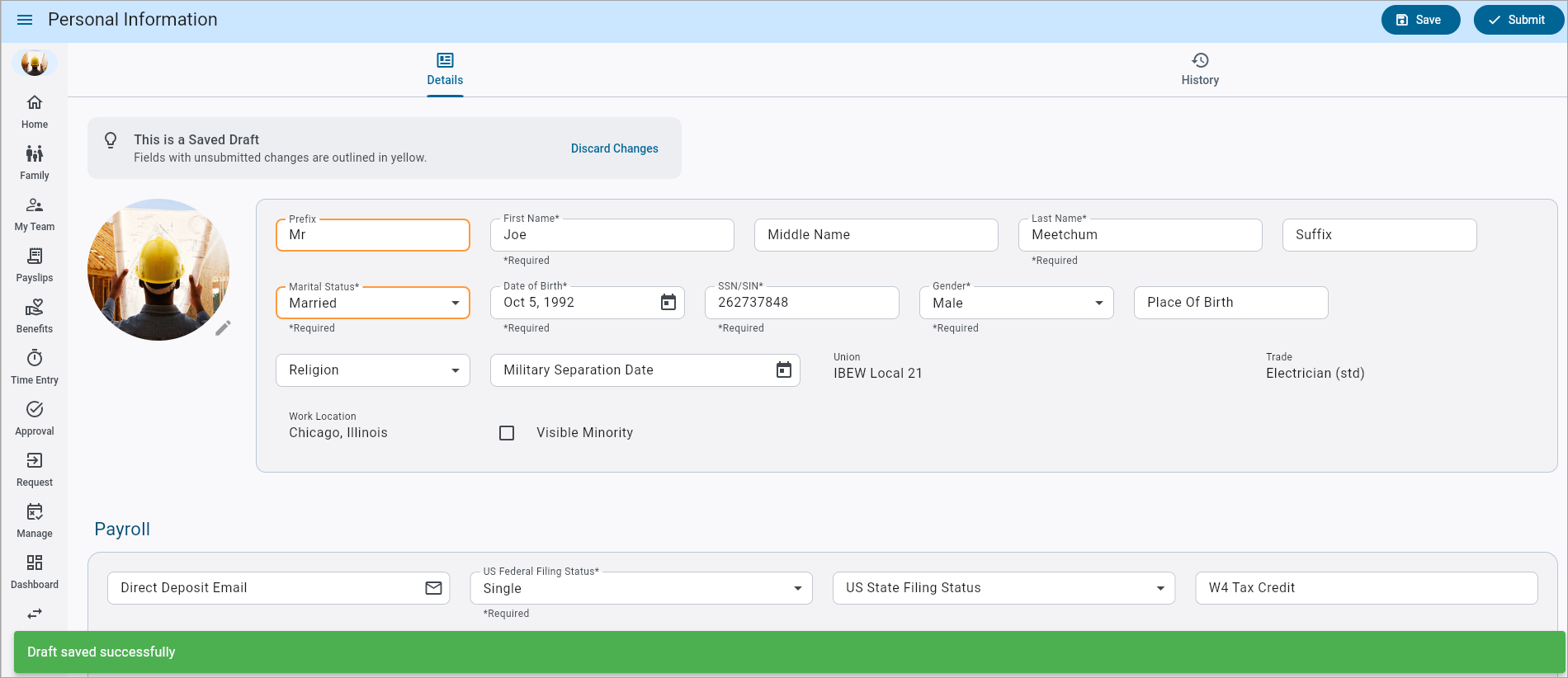Click the Save button
Image resolution: width=1568 pixels, height=678 pixels.
(x=1419, y=20)
